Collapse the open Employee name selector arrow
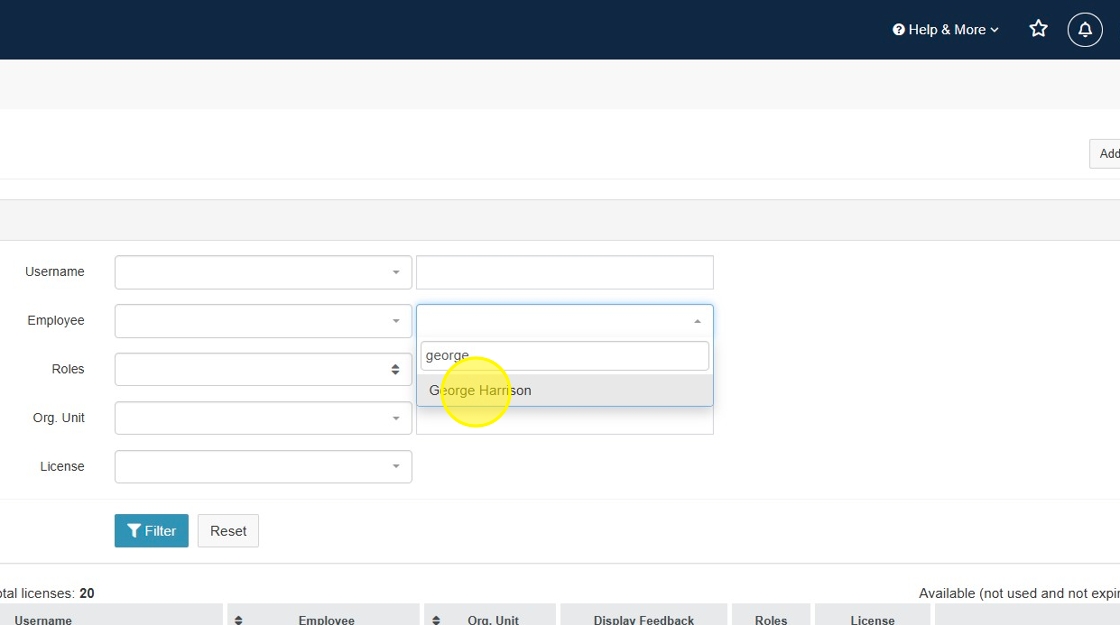 coord(697,321)
